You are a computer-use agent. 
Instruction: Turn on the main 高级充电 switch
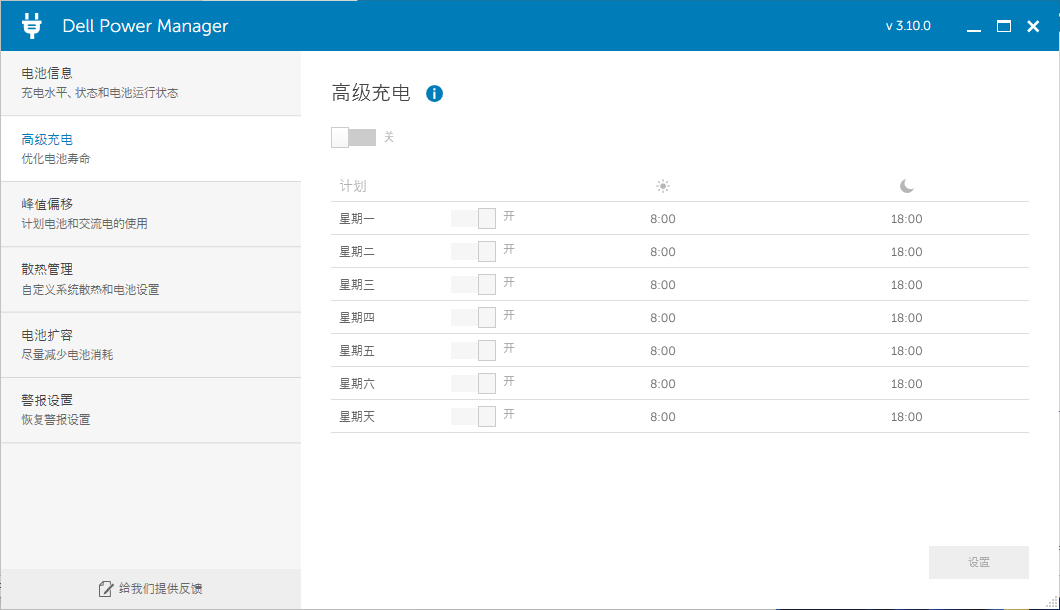tap(354, 137)
